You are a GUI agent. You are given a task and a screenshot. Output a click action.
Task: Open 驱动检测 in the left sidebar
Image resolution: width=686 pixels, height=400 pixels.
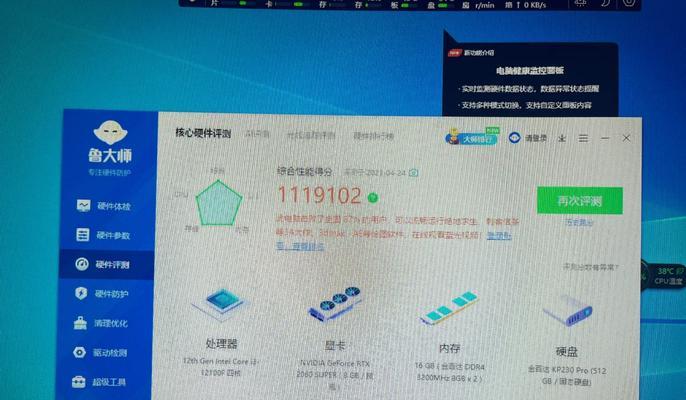100,353
